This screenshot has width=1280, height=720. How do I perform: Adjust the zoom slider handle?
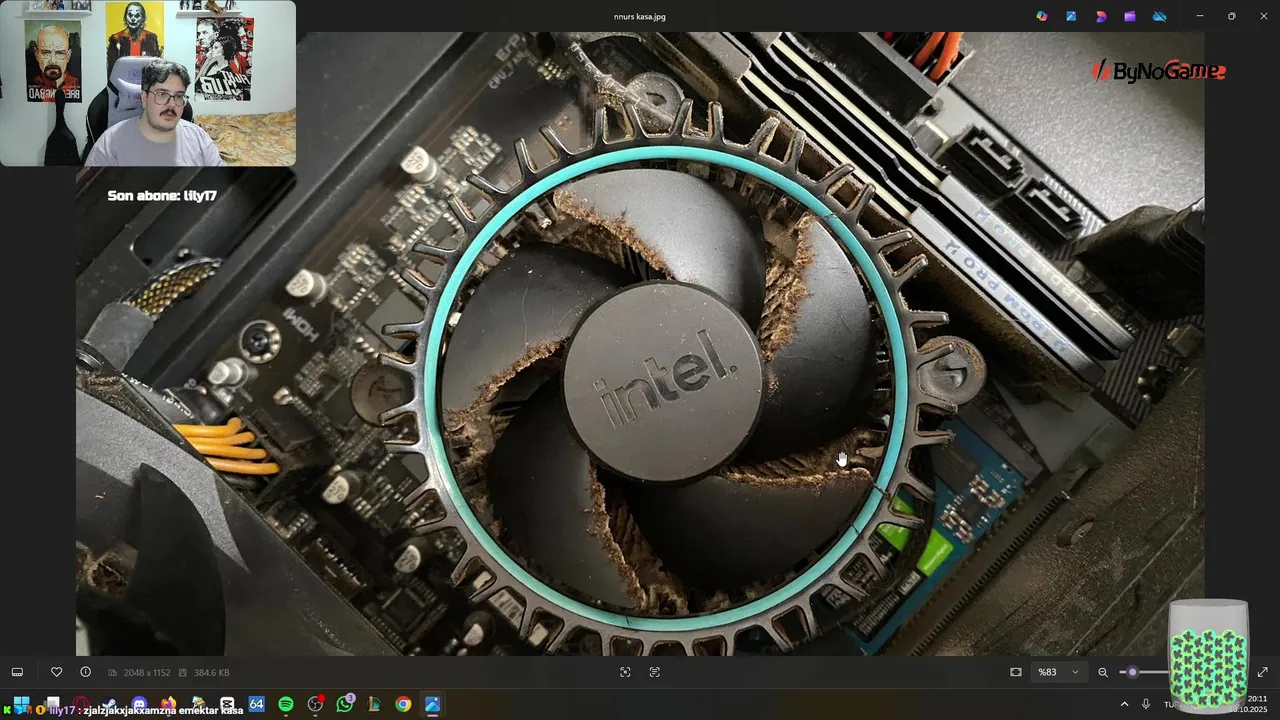pyautogui.click(x=1132, y=672)
